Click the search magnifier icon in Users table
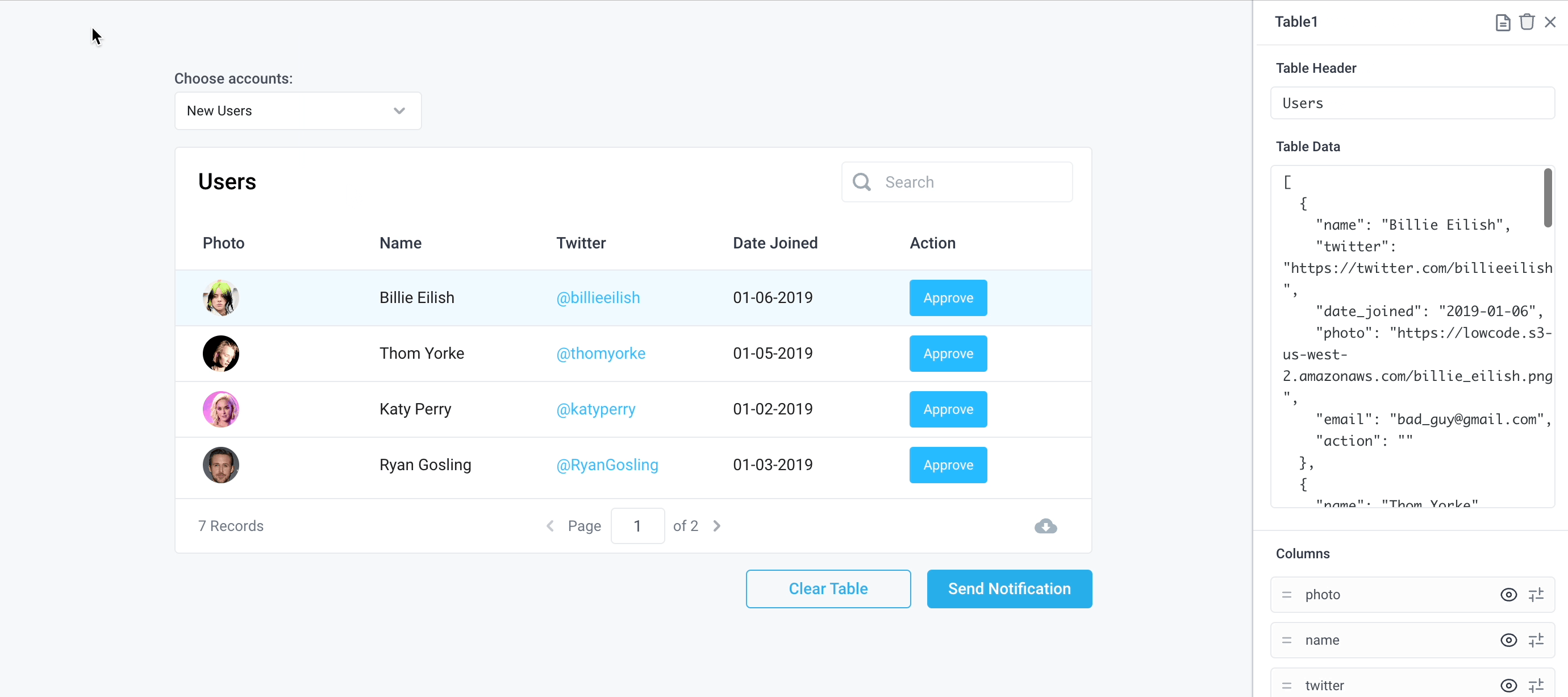Viewport: 1568px width, 697px height. point(861,181)
